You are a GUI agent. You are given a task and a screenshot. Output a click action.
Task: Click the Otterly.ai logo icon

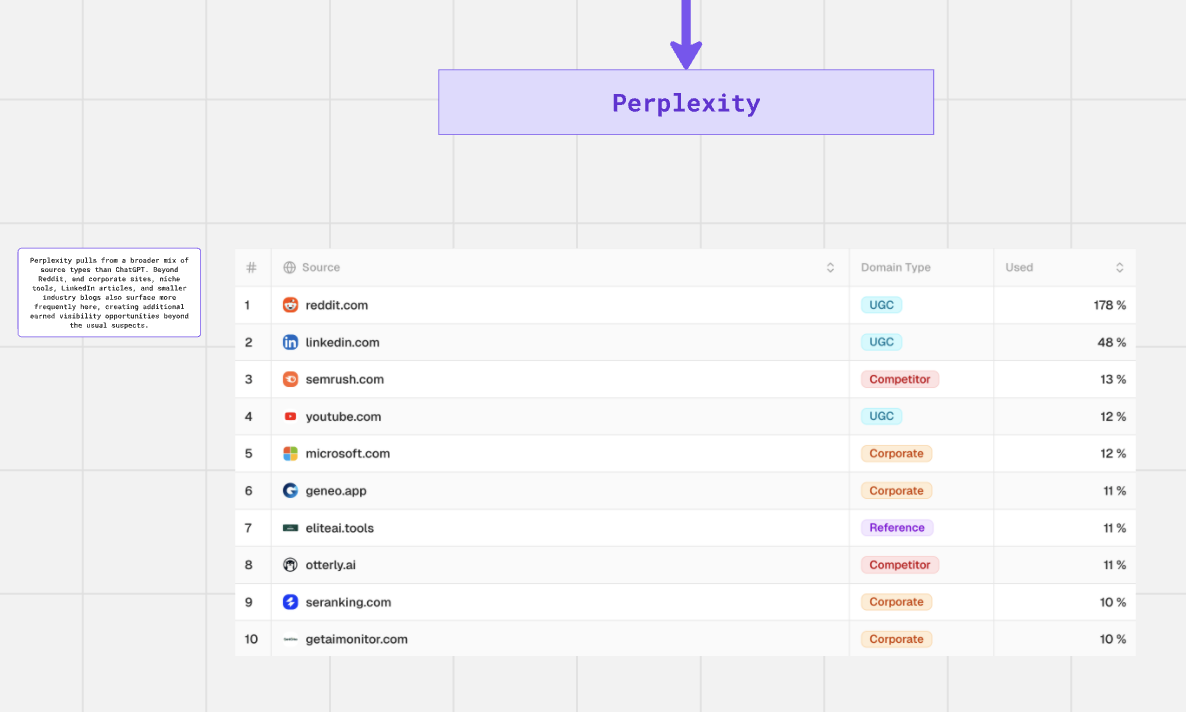pyautogui.click(x=290, y=565)
